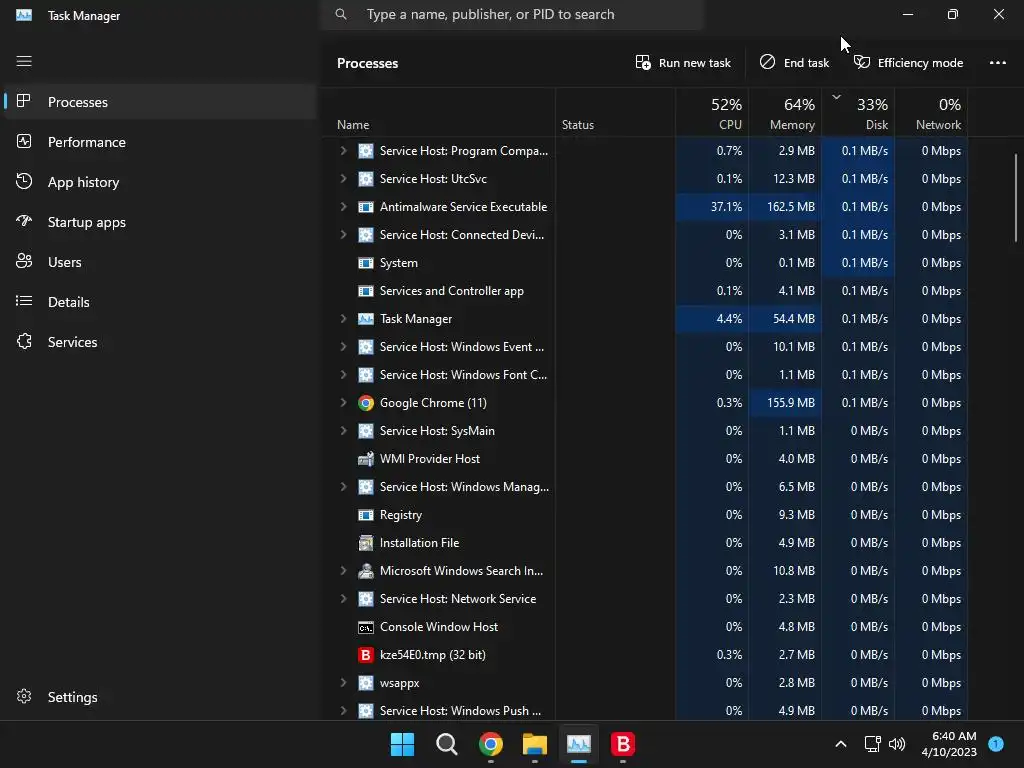Show hidden system tray icons
This screenshot has height=768, width=1024.
coord(841,744)
